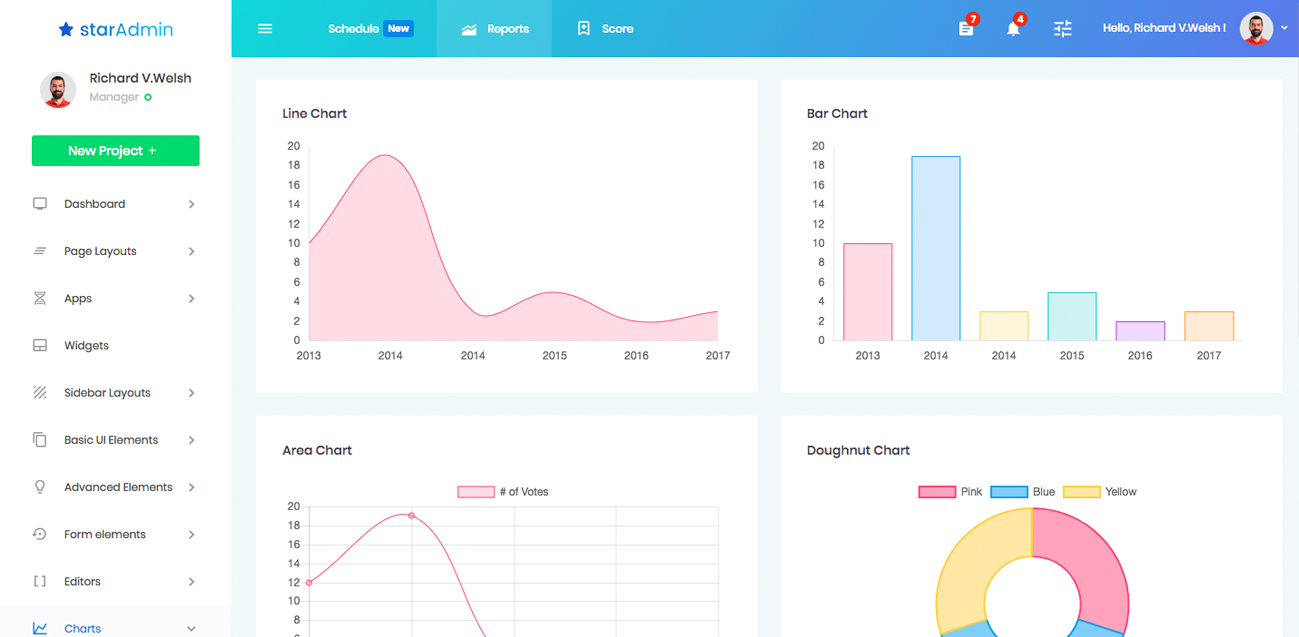Select the Score item in the top navigation
The height and width of the screenshot is (637, 1299).
(605, 29)
